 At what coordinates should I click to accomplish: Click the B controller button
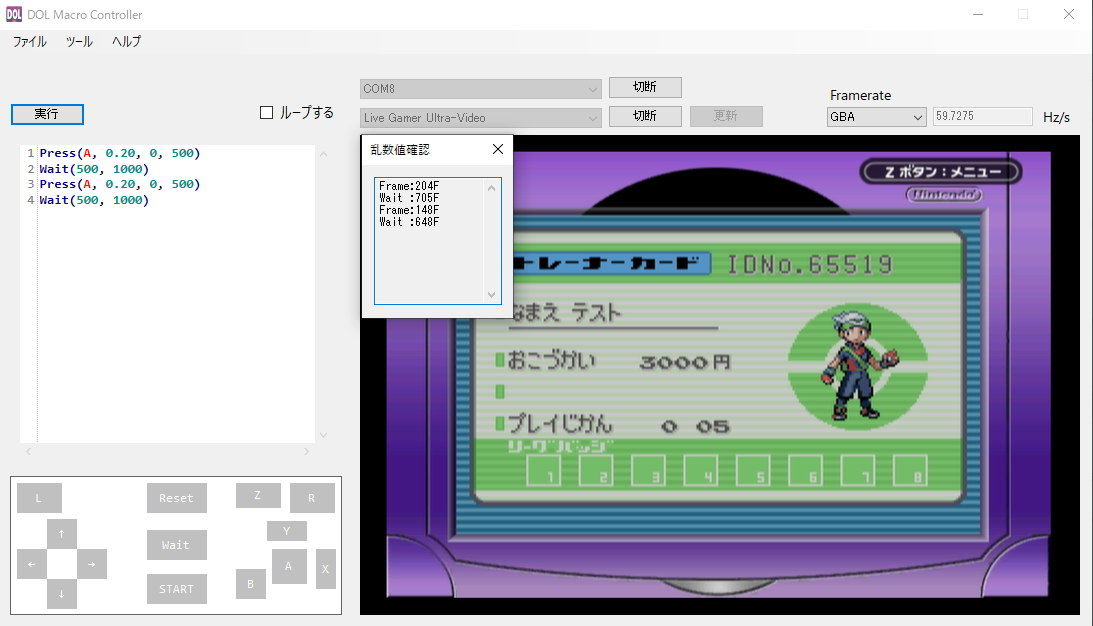pos(250,583)
